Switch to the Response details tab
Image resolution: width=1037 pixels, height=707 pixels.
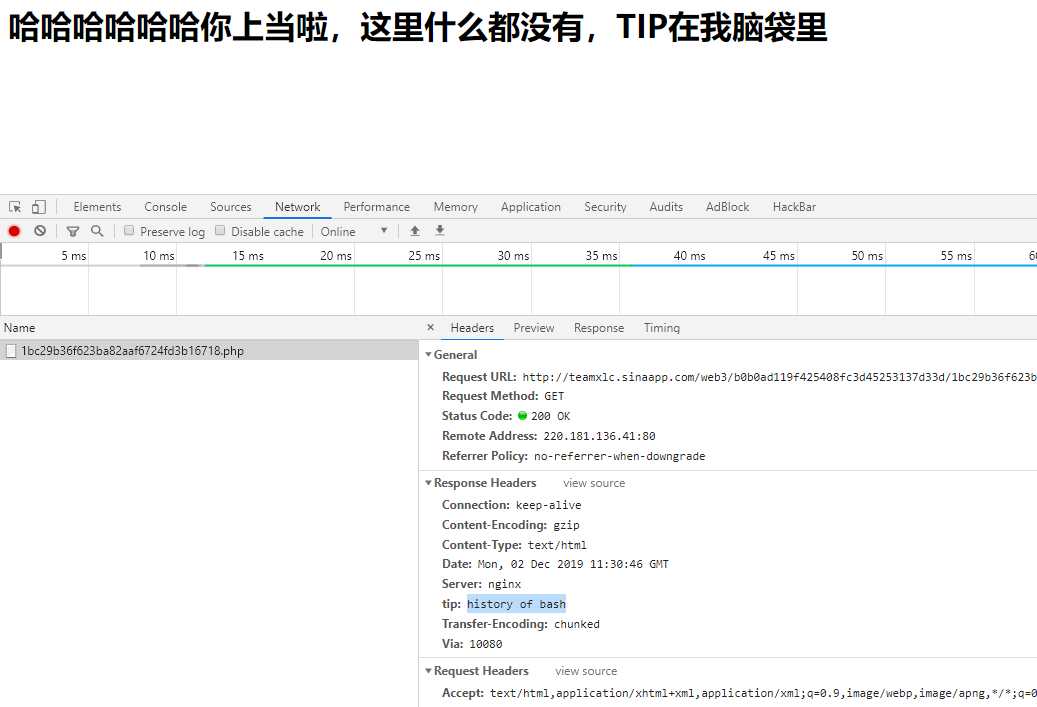pos(599,328)
